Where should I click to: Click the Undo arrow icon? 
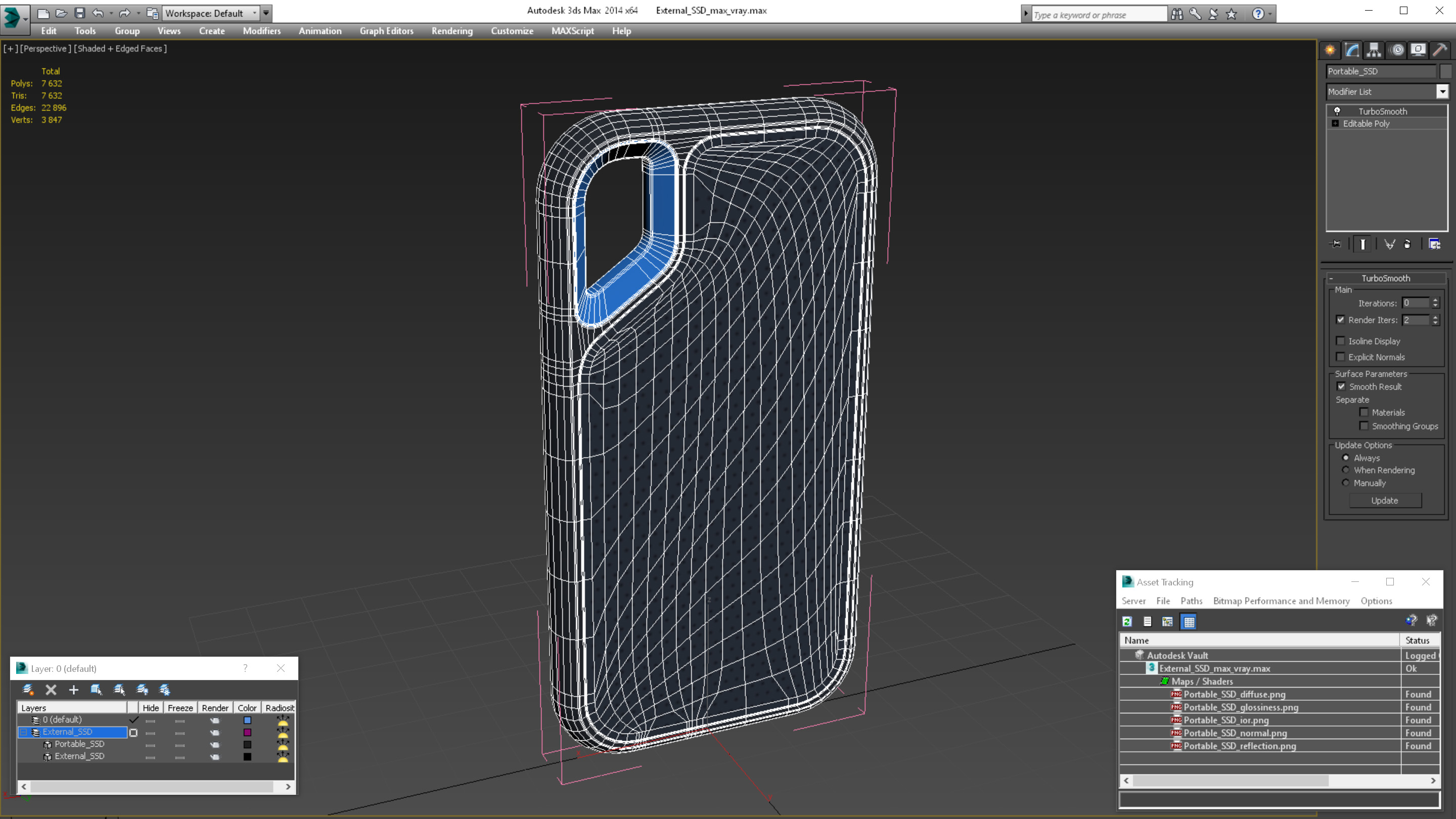click(99, 13)
